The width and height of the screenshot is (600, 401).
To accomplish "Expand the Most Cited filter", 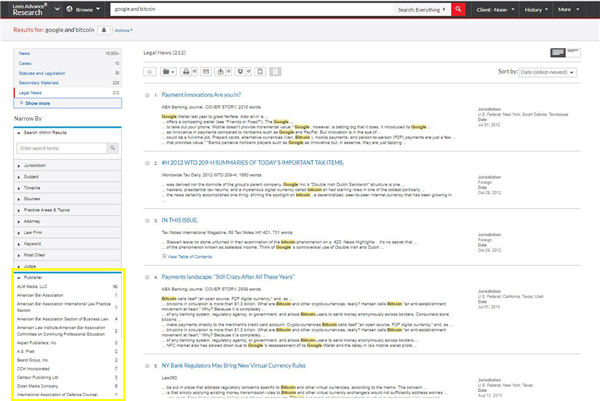I will [x=67, y=254].
